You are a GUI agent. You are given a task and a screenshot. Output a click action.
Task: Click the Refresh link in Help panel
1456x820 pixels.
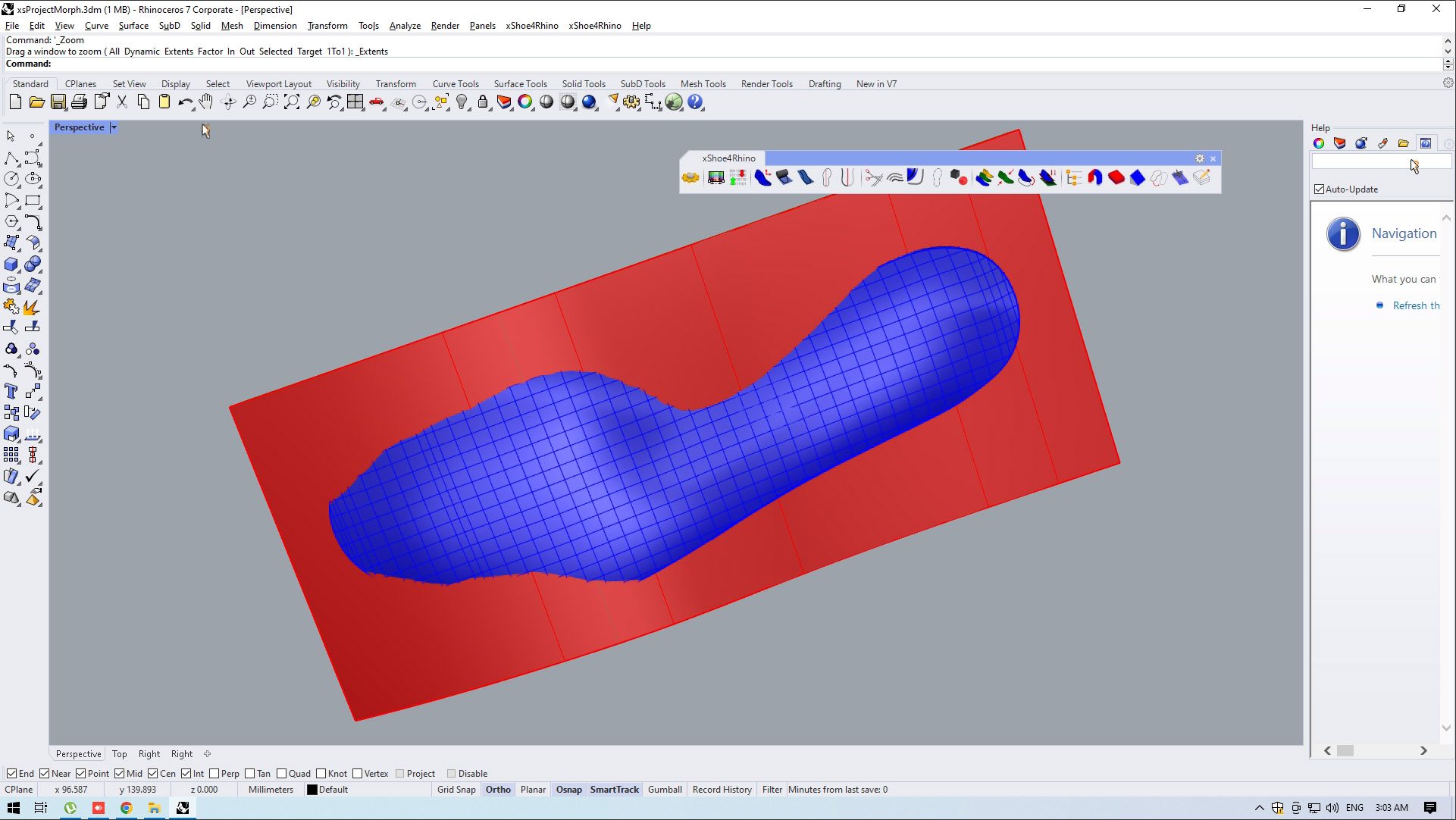point(1415,305)
